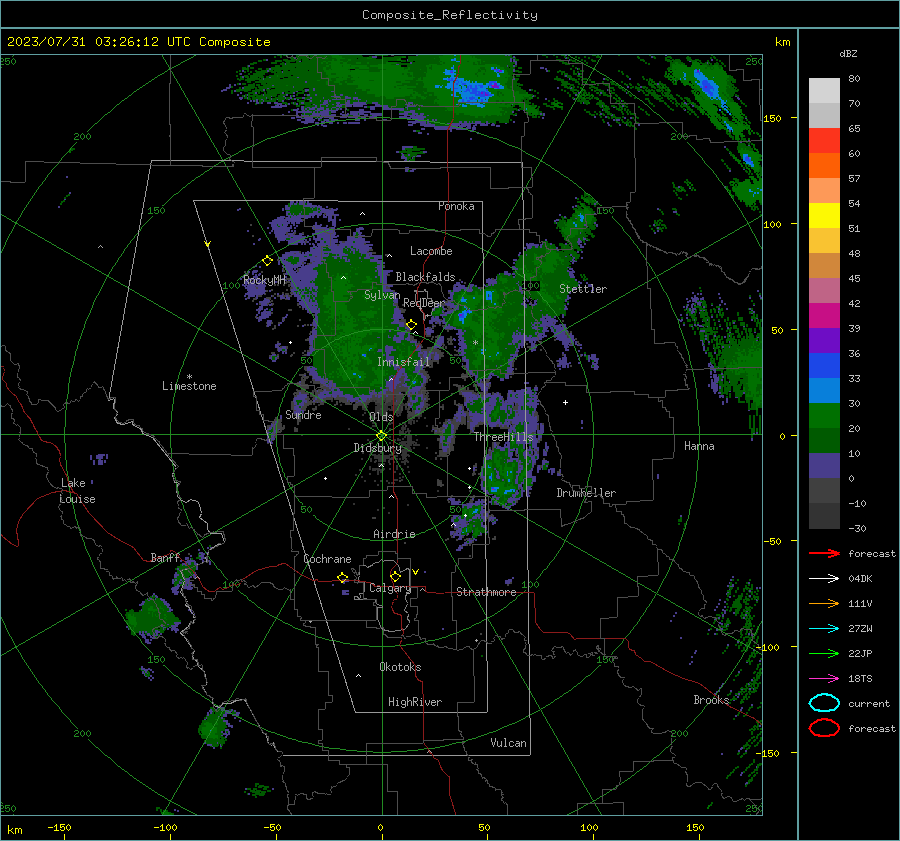Click the Ponoka city label

click(x=456, y=206)
